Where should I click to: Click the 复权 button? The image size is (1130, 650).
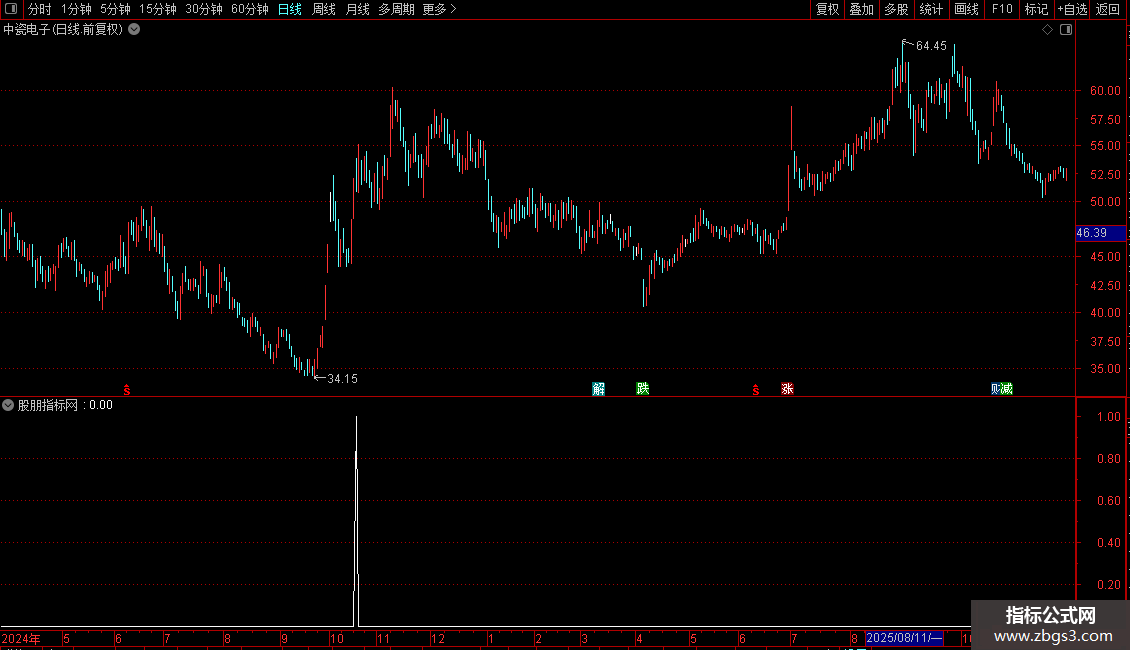827,9
